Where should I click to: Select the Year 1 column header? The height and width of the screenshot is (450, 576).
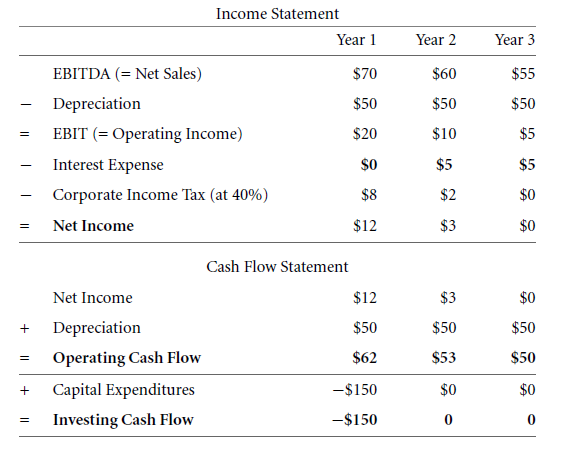click(357, 40)
